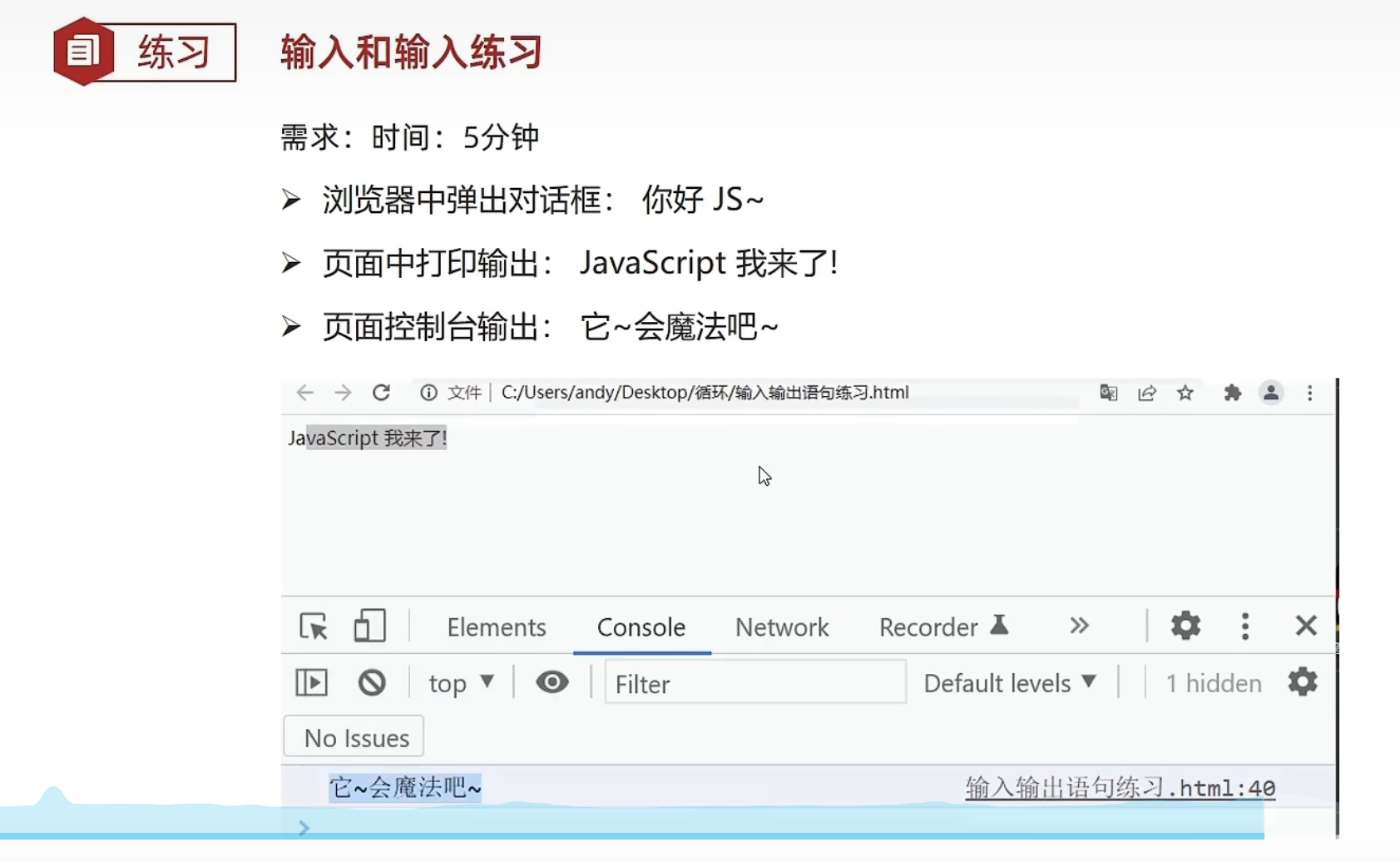Reveal more DevTools panels via chevron
Image resolution: width=1400 pixels, height=862 pixels.
[1078, 626]
